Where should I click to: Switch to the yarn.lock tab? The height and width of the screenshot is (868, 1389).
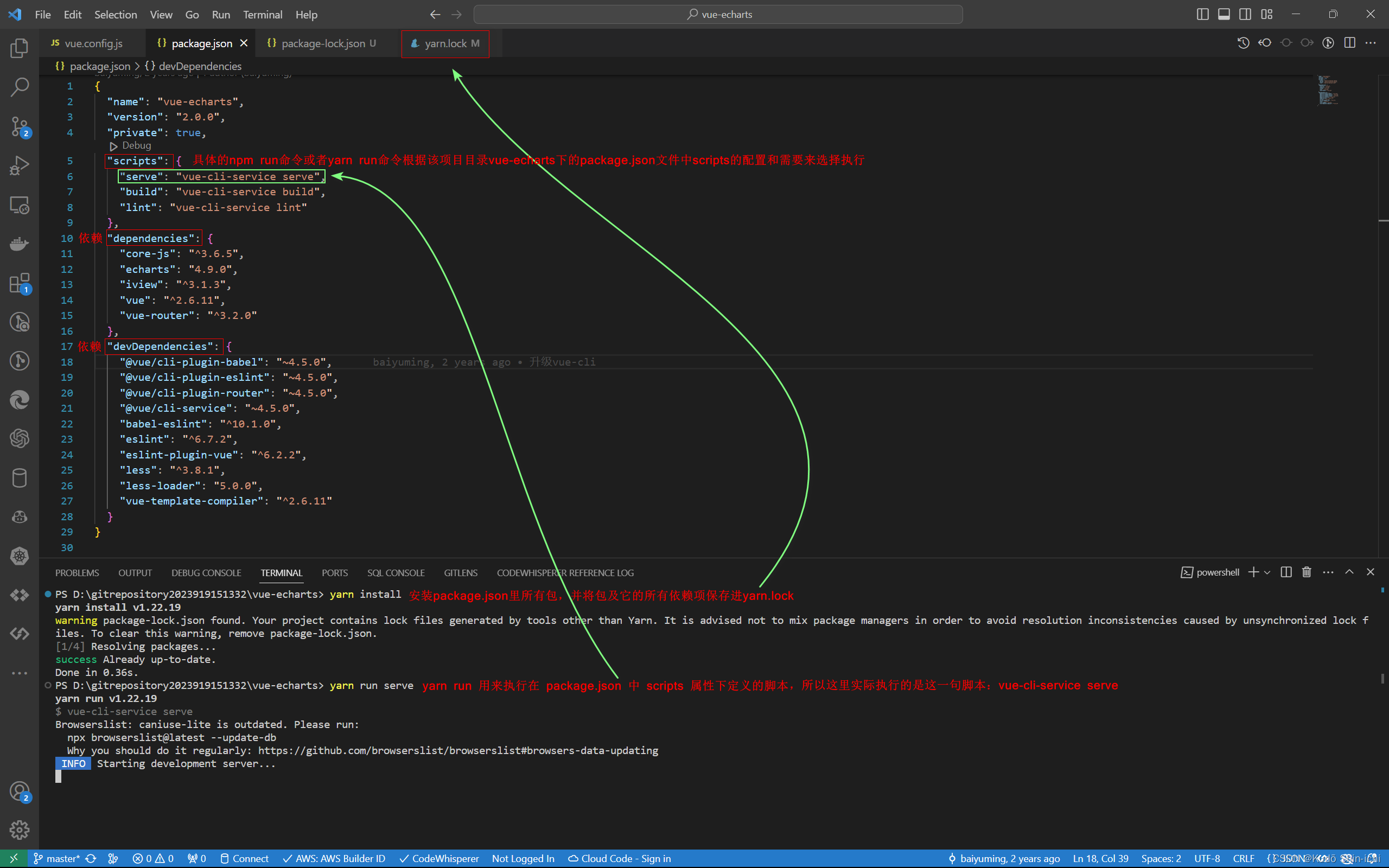pyautogui.click(x=445, y=43)
